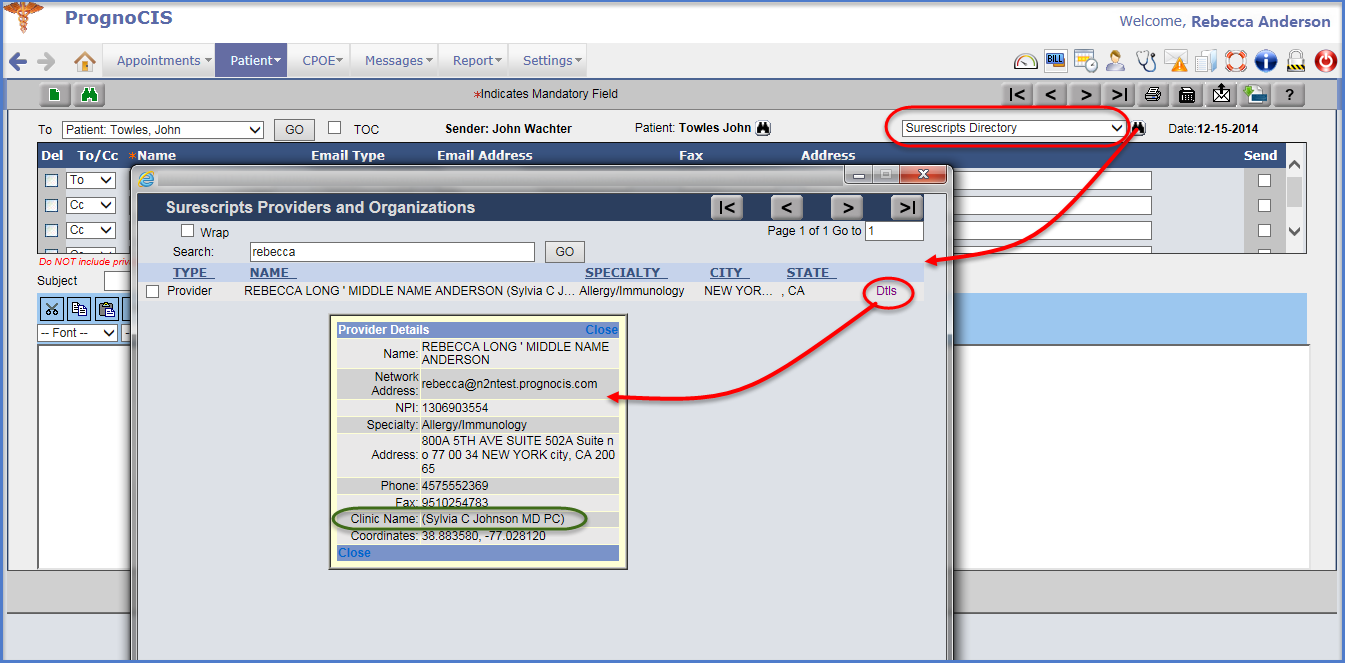This screenshot has height=663, width=1345.
Task: Open the second Cc dropdown
Action: pyautogui.click(x=91, y=230)
